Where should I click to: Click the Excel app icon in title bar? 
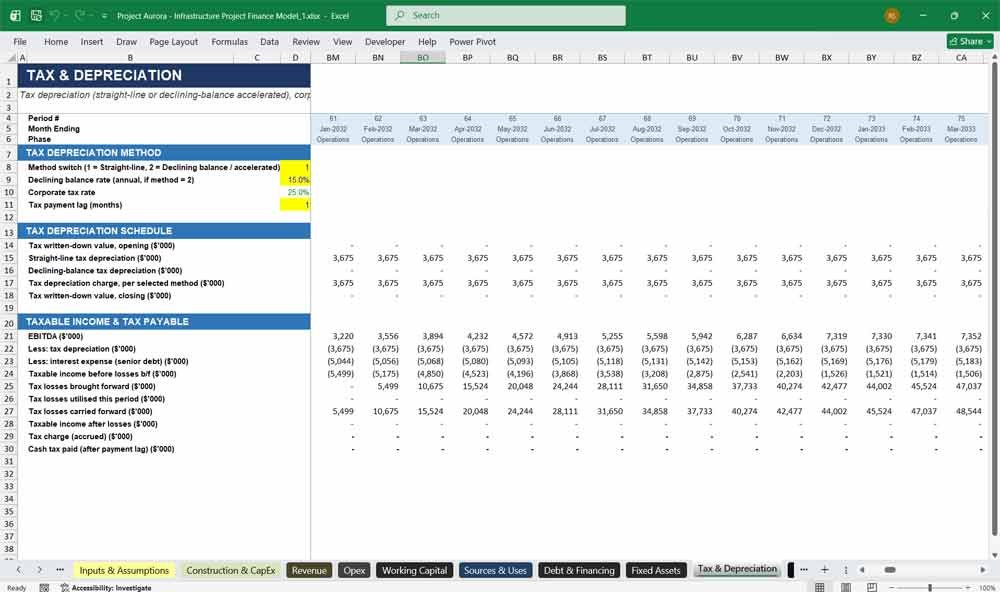[x=15, y=15]
